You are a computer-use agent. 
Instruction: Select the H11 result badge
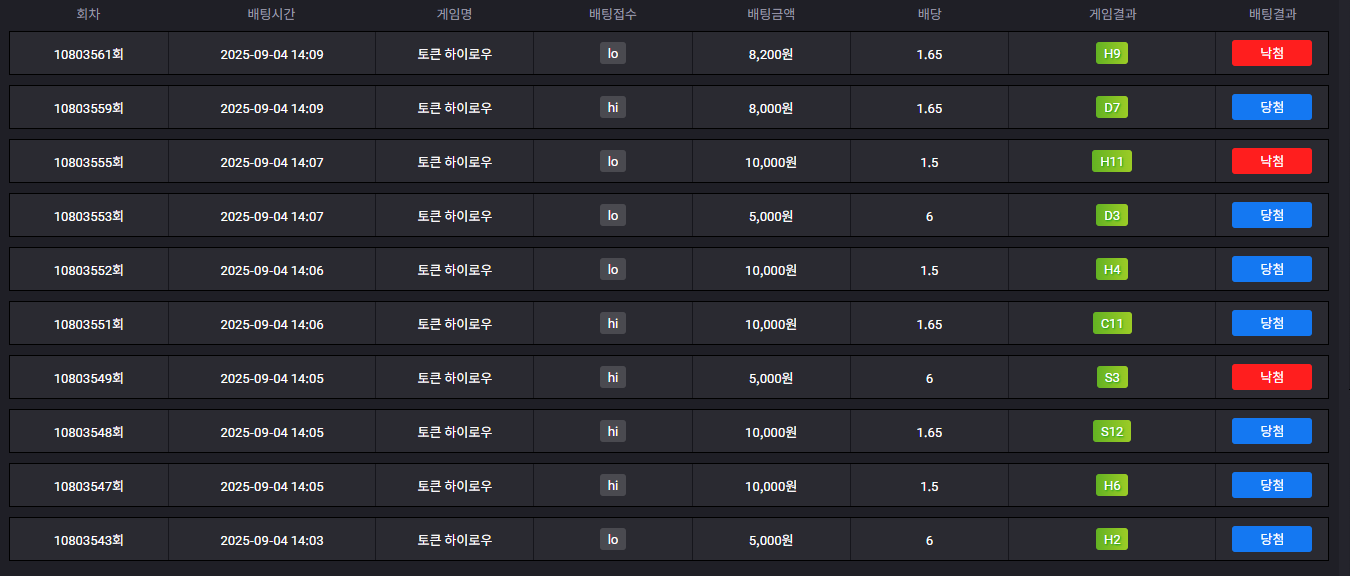(x=1112, y=161)
